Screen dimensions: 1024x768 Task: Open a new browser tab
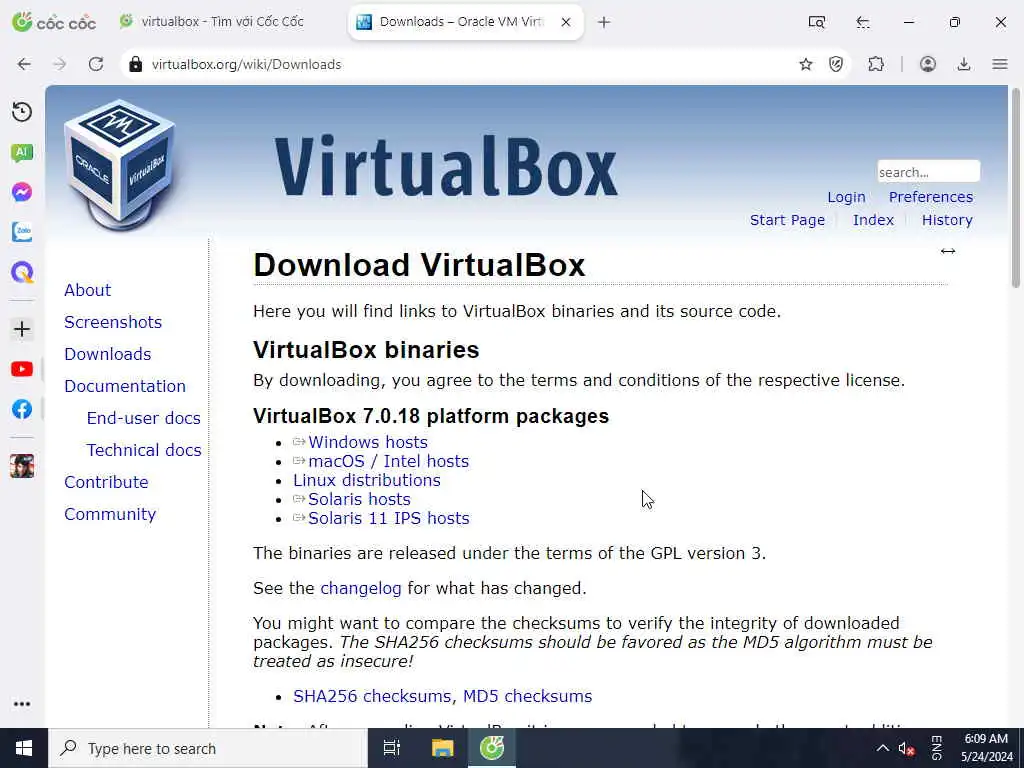pyautogui.click(x=604, y=22)
